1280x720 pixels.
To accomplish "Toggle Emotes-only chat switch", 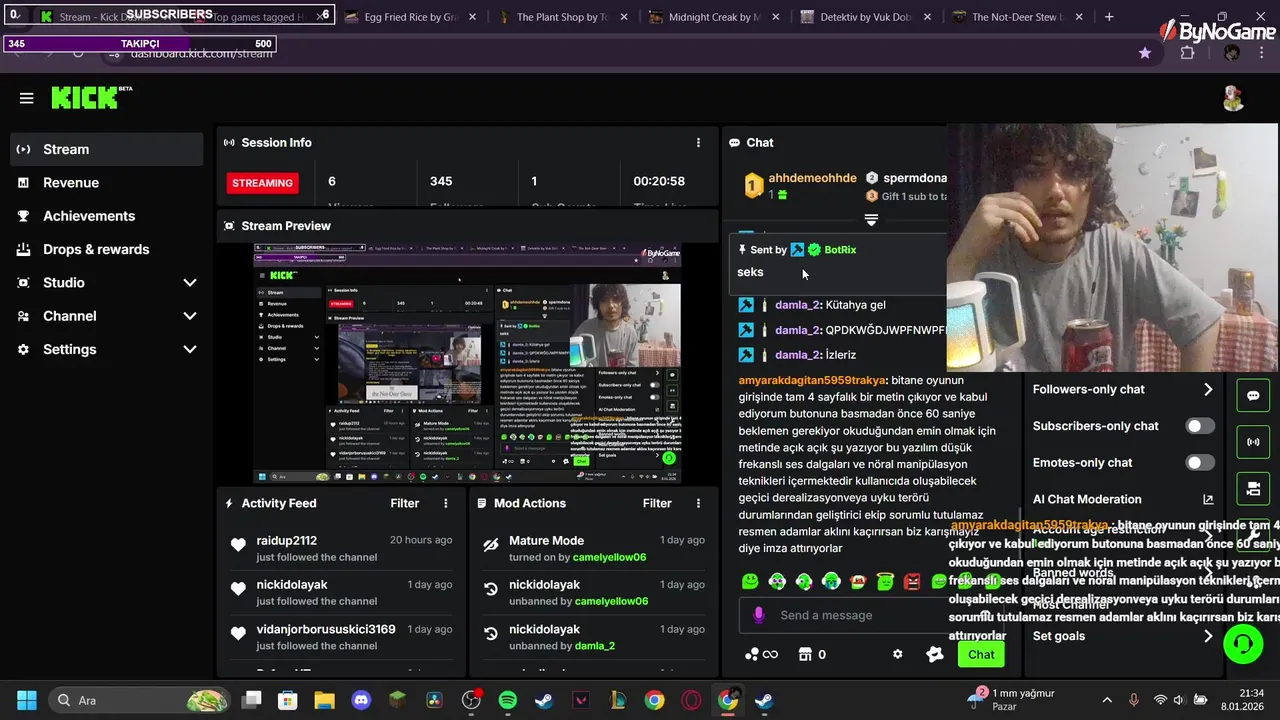I will [1200, 463].
